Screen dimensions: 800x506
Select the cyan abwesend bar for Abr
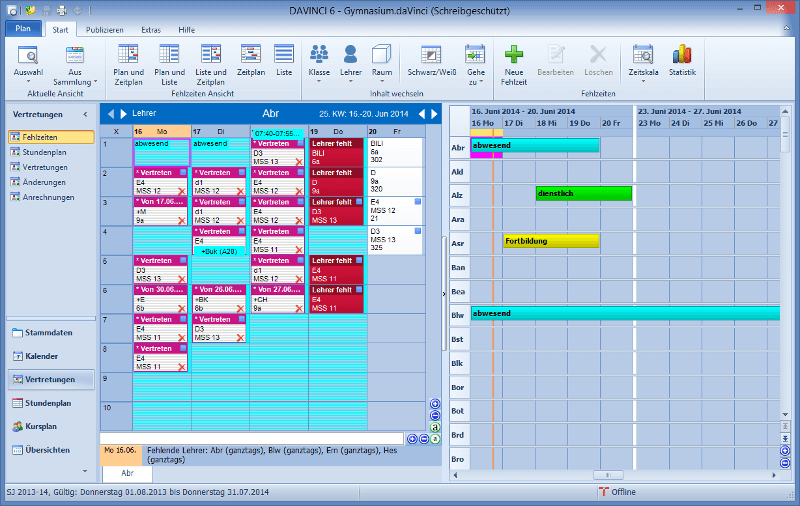tap(535, 145)
